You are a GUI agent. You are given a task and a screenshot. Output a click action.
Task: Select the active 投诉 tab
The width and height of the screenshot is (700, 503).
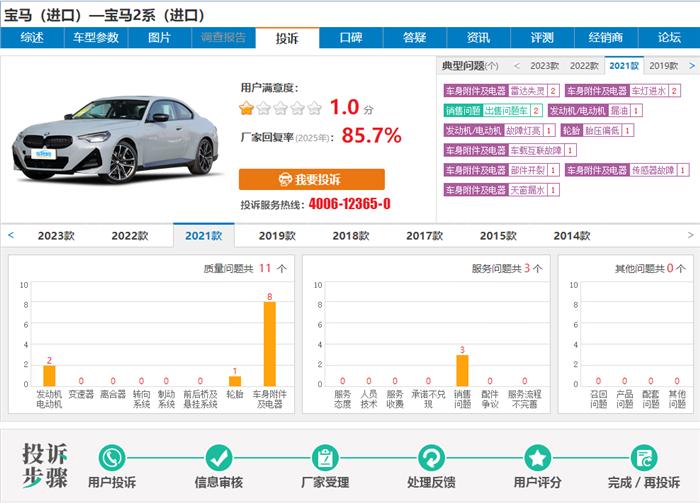pyautogui.click(x=287, y=38)
